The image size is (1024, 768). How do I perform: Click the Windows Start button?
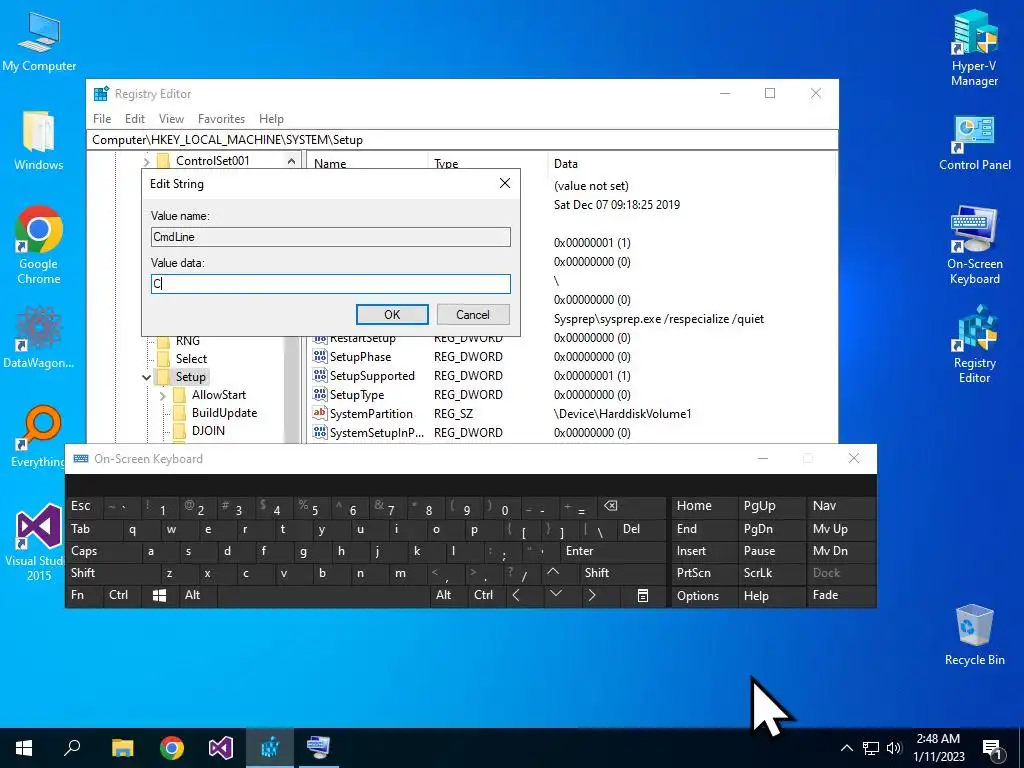pos(24,748)
